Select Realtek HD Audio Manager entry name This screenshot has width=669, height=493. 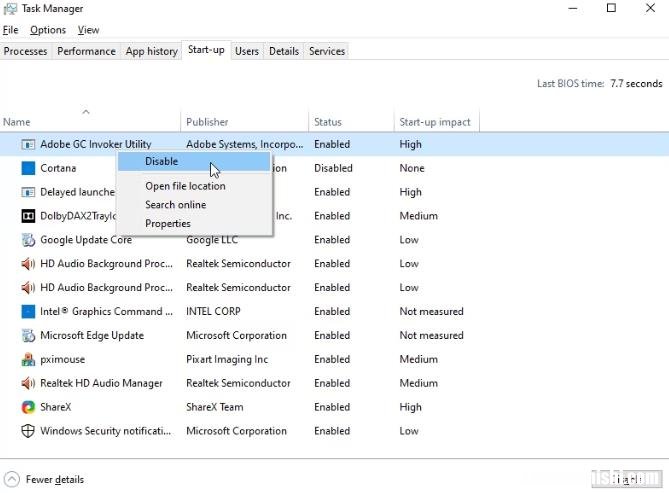[x=101, y=383]
